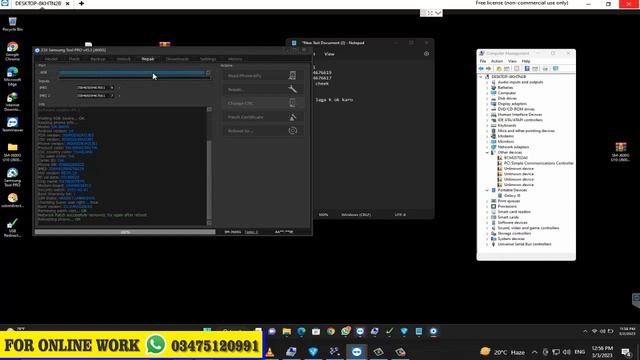Image resolution: width=640 pixels, height=360 pixels.
Task: Open Internet Download Manager desktop icon
Action: [x=12, y=102]
